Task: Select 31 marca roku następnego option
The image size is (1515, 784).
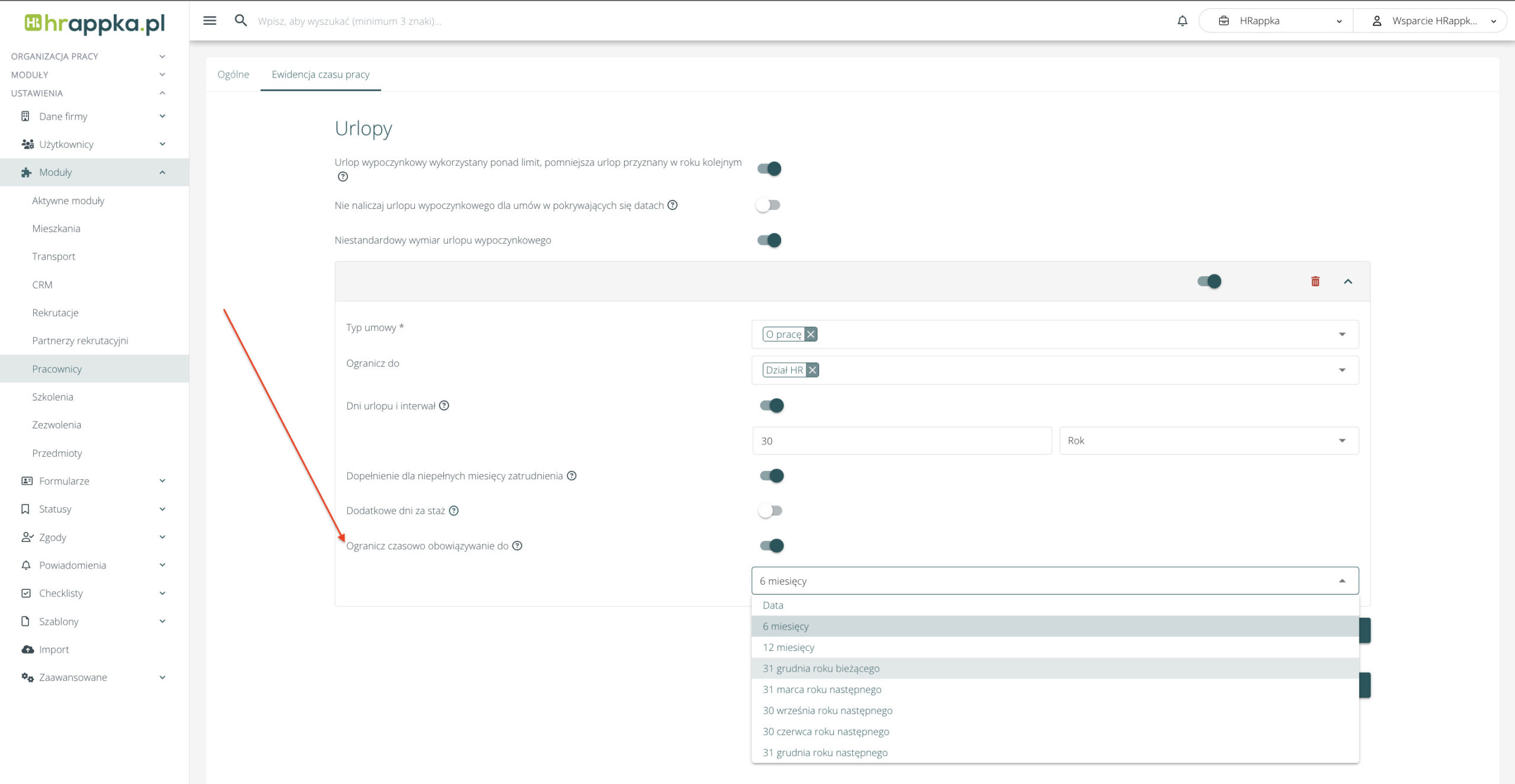Action: 821,689
